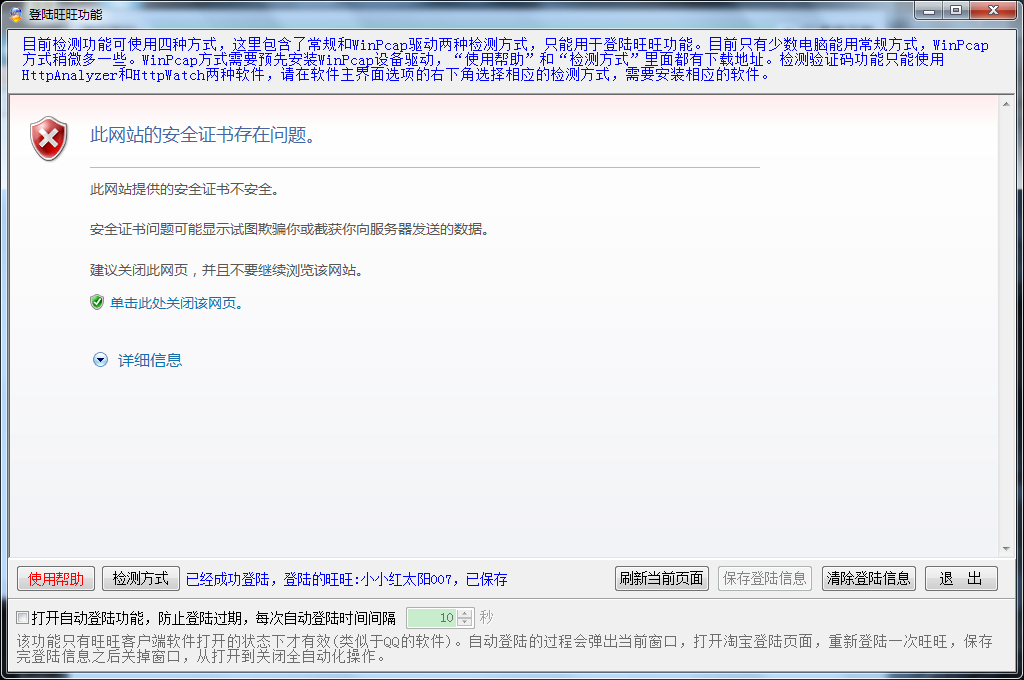
Task: Close the 登陆旺旺功能 window
Action: tap(994, 10)
